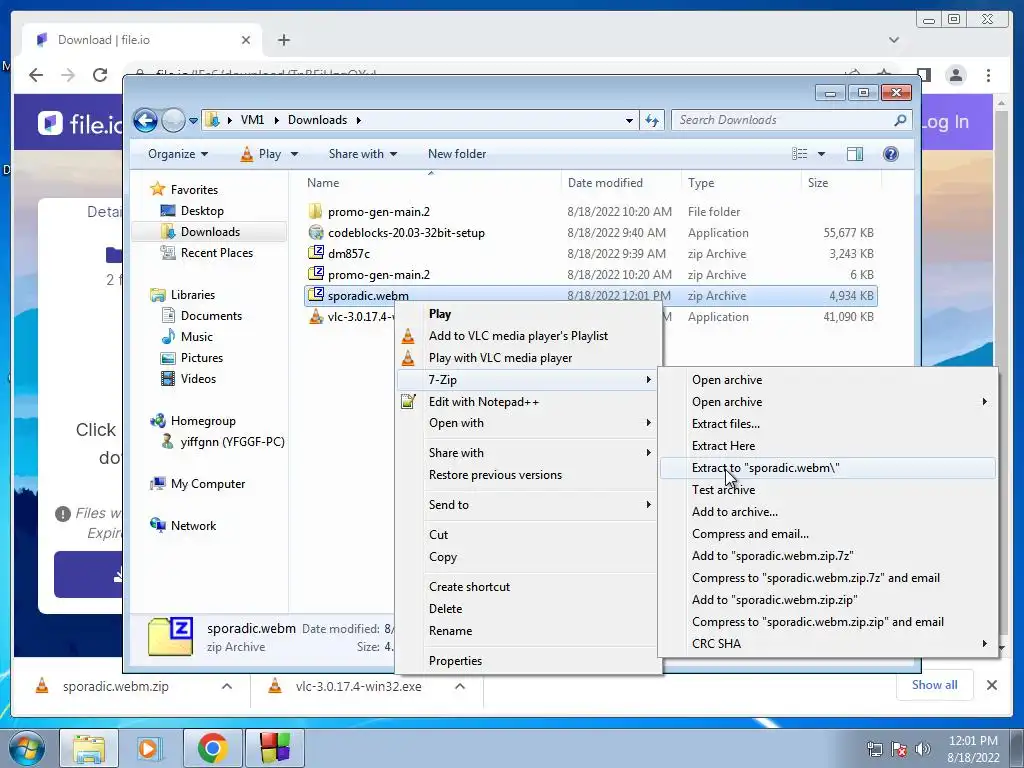
Task: Expand the address bar history dropdown
Action: (629, 120)
